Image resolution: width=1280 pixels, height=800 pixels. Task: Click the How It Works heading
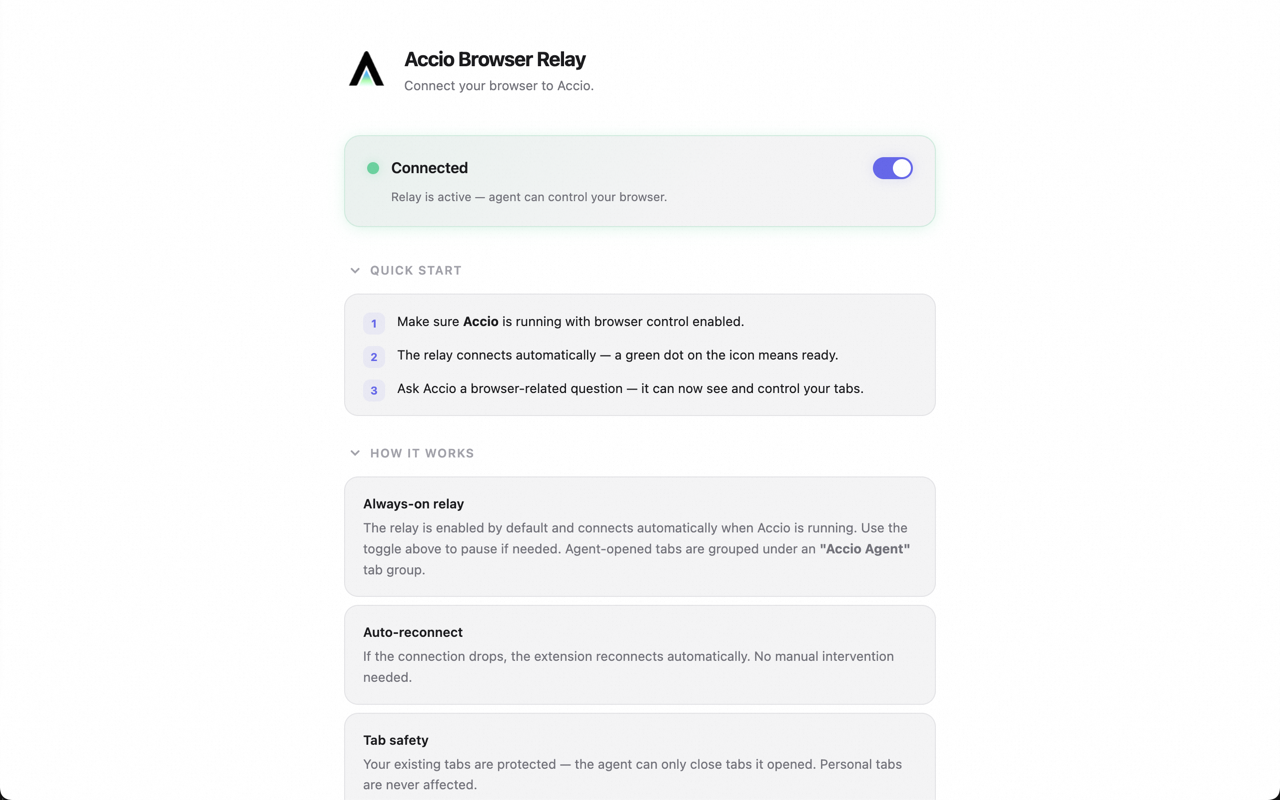pos(422,453)
